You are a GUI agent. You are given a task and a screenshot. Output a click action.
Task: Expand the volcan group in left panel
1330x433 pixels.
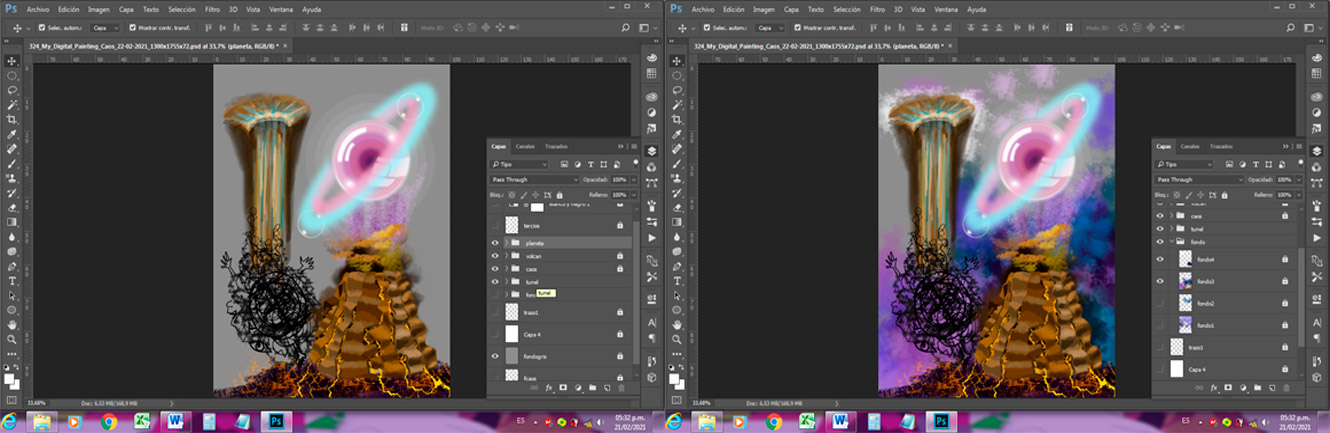(x=507, y=256)
